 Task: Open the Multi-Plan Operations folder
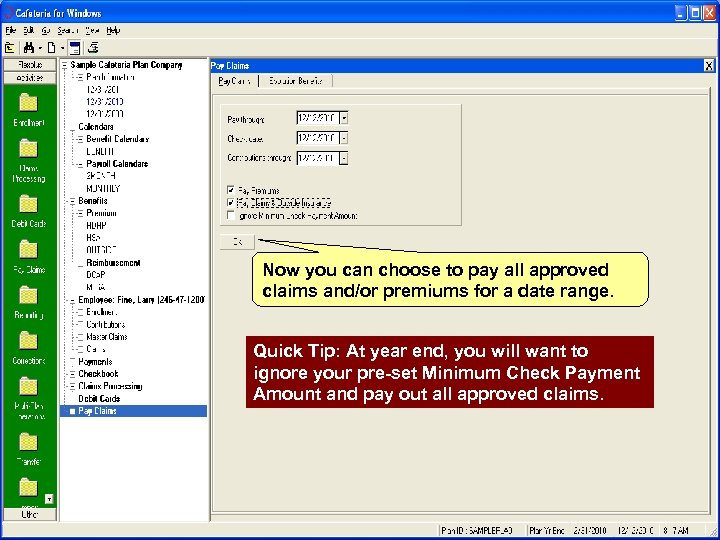[28, 387]
